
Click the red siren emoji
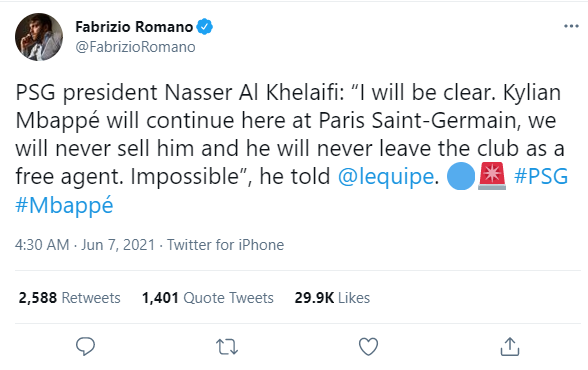[492, 176]
